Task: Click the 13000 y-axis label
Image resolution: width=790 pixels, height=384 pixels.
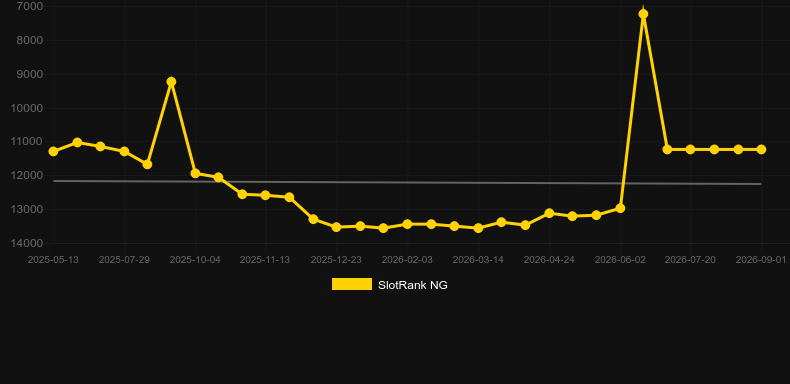Action: (27, 209)
